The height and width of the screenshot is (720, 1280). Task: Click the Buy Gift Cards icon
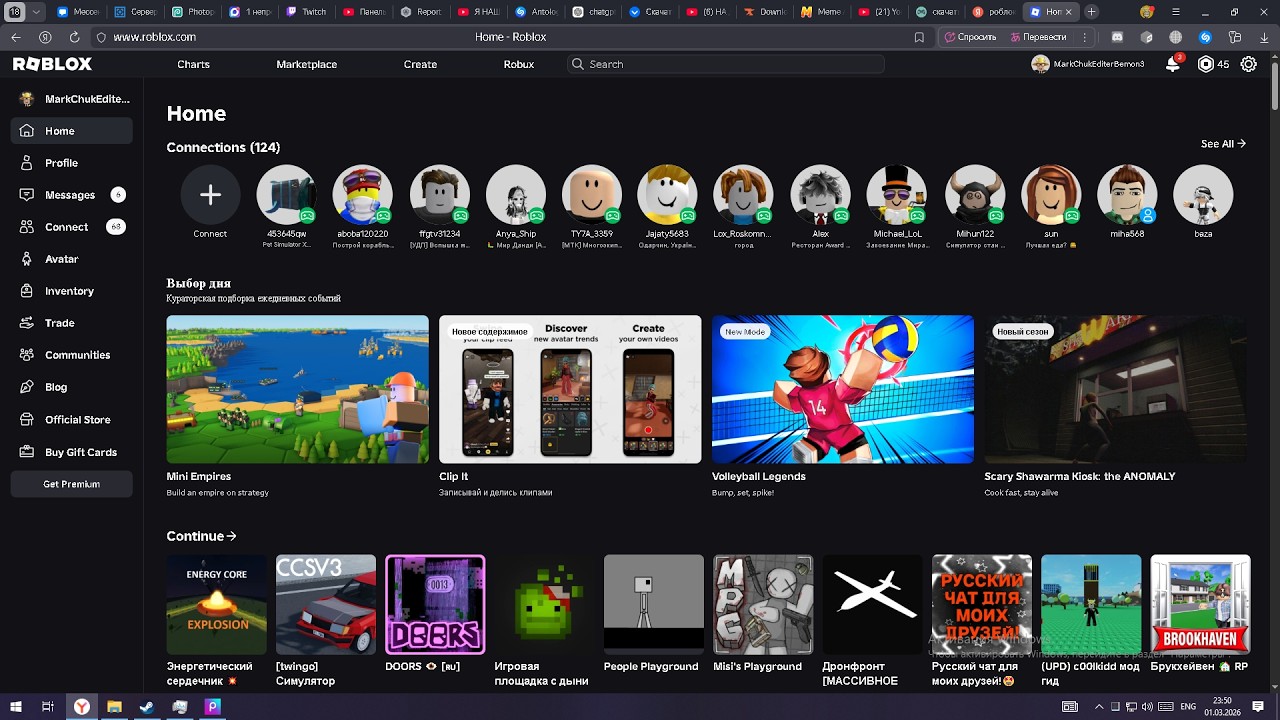pyautogui.click(x=27, y=452)
